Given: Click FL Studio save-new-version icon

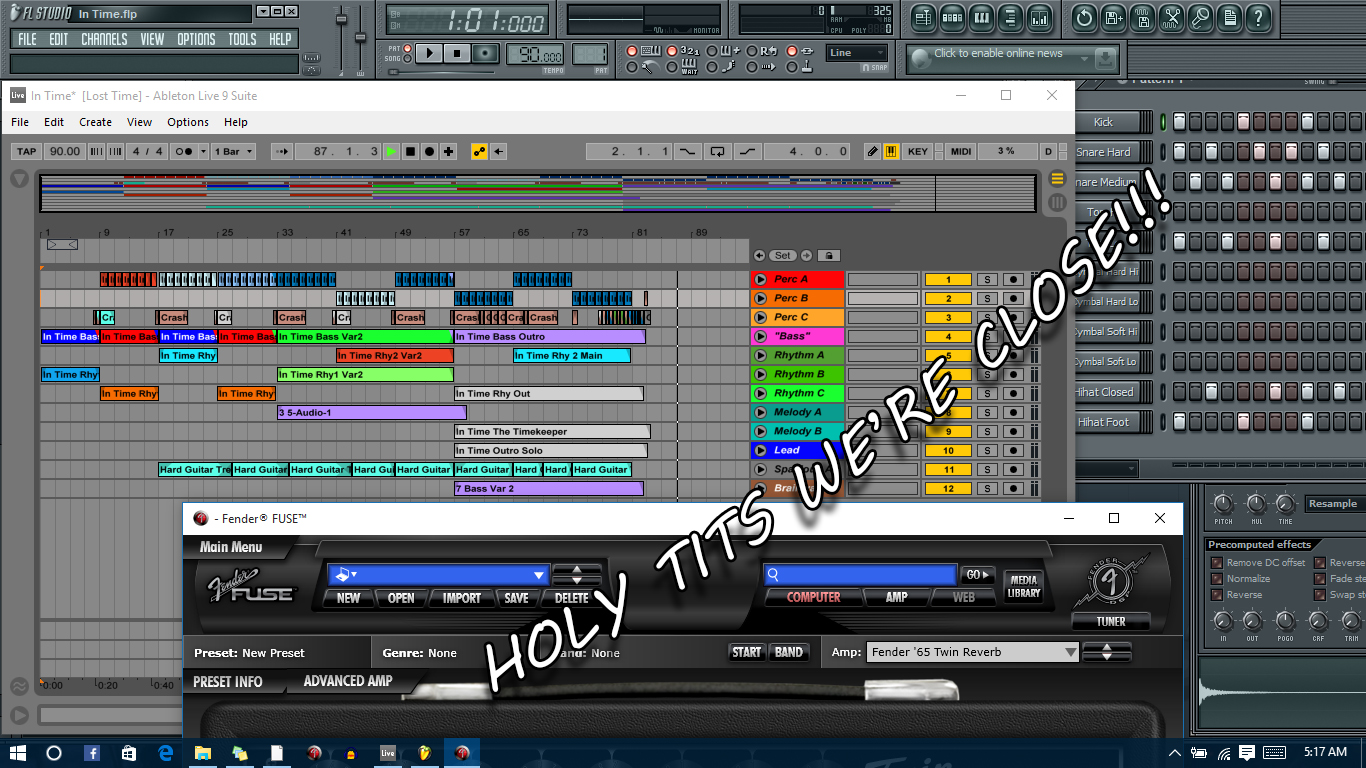Looking at the screenshot, I should [x=1113, y=18].
